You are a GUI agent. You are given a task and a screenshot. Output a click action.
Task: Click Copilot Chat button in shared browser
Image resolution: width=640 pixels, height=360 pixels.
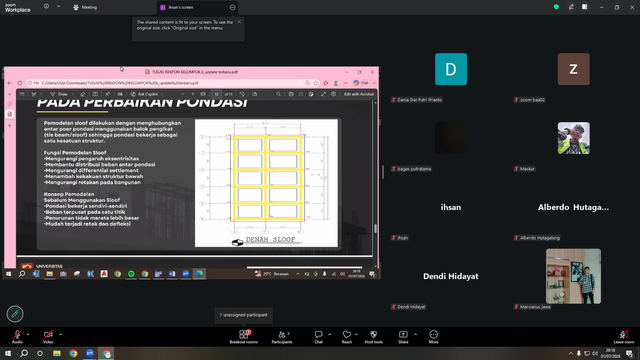click(361, 83)
